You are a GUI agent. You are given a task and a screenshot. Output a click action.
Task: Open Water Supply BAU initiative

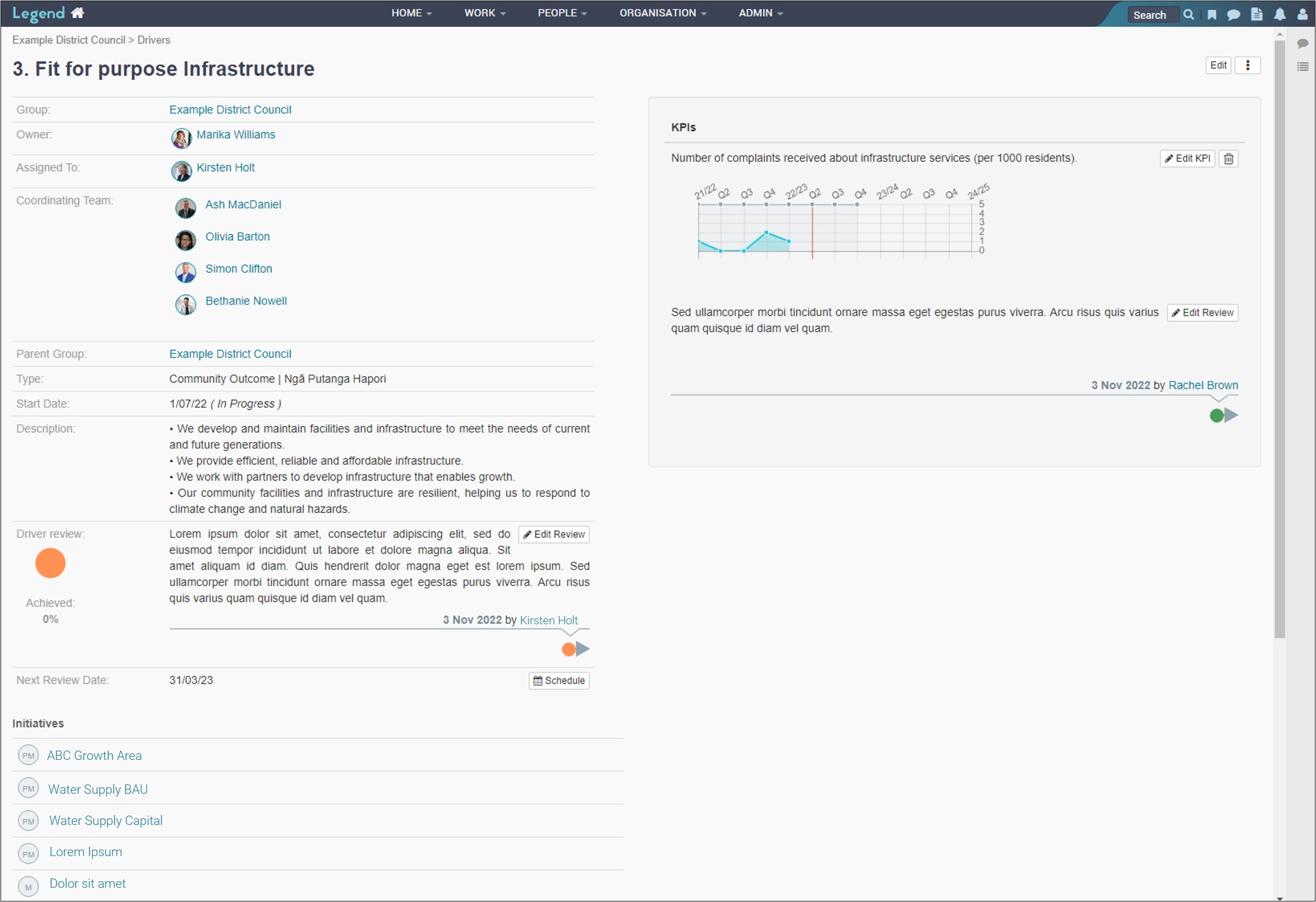[x=98, y=789]
